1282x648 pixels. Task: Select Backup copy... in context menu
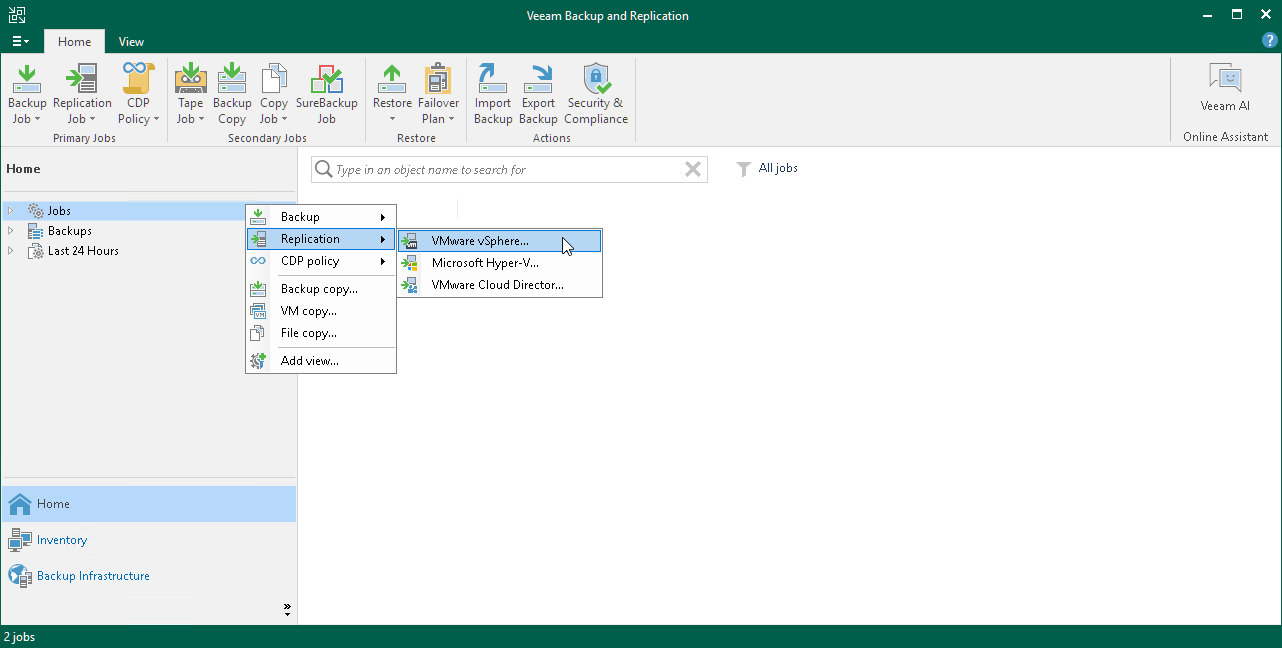321,289
